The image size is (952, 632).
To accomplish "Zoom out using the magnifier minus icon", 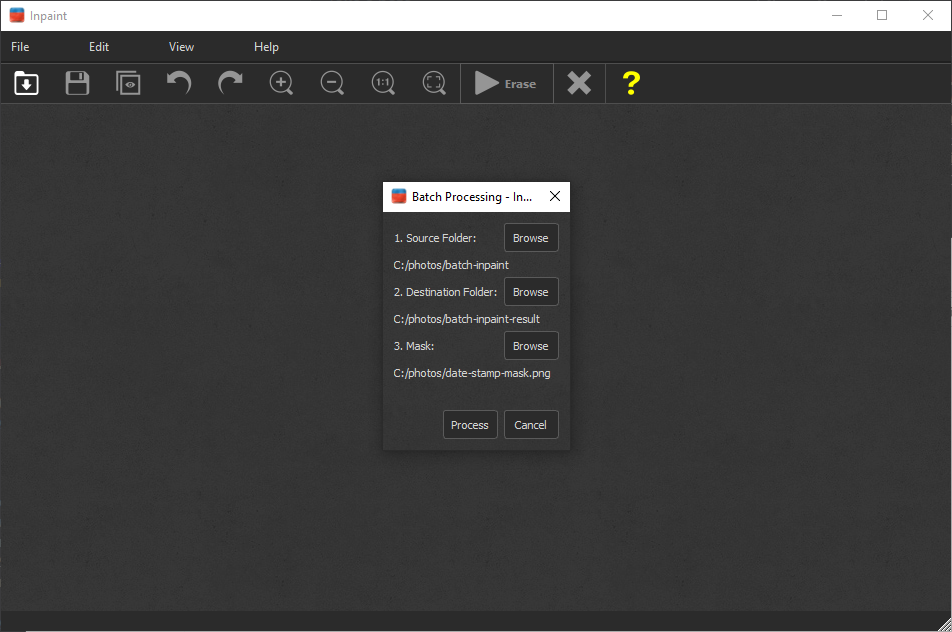I will (x=332, y=83).
